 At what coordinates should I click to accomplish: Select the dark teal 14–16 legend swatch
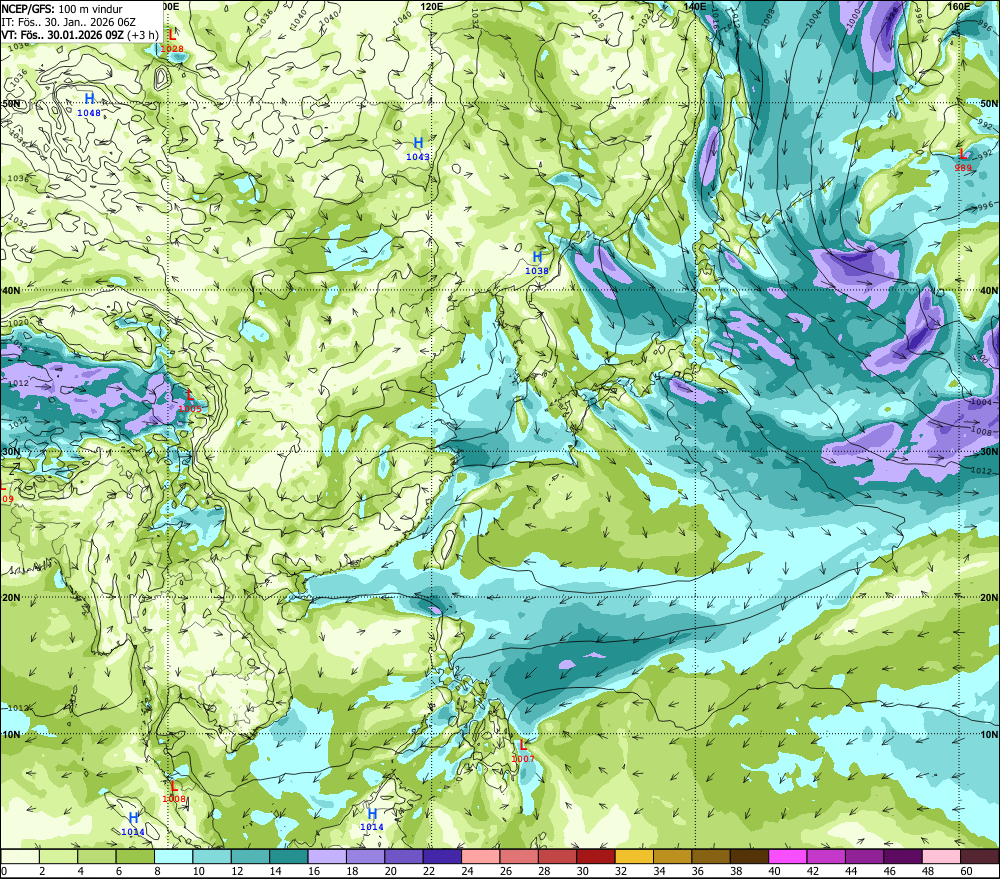[x=289, y=856]
